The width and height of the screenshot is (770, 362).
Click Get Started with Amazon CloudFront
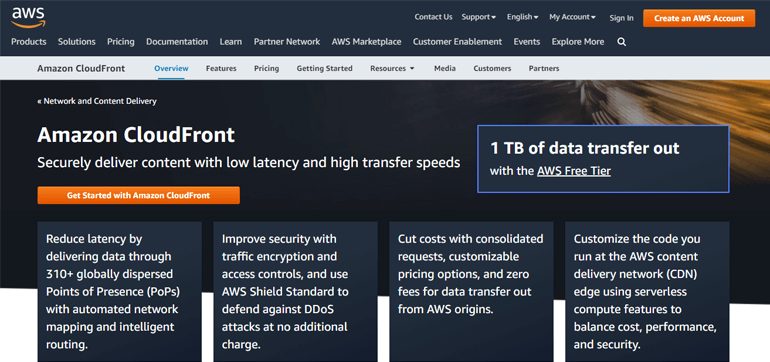point(138,195)
